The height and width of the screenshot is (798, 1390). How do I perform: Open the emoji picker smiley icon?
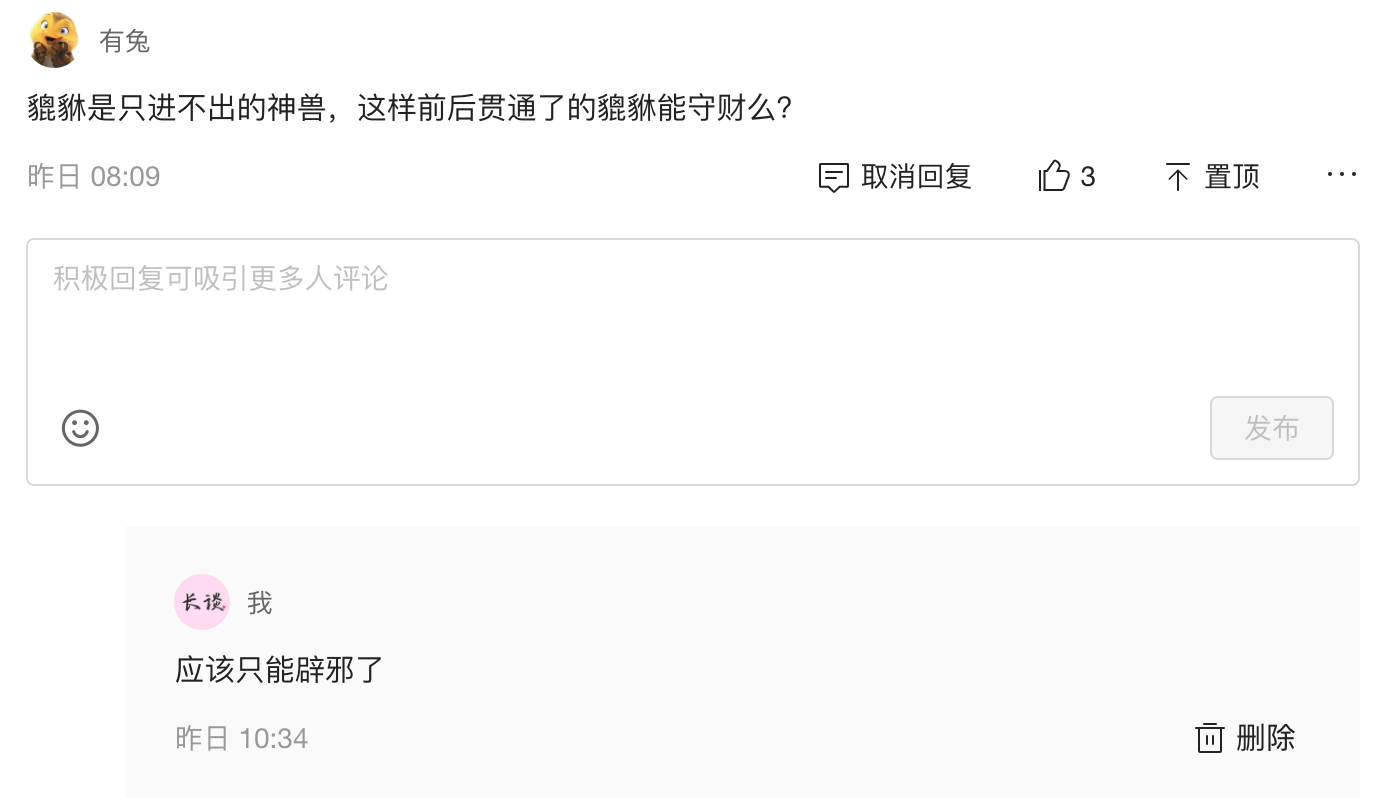coord(80,428)
